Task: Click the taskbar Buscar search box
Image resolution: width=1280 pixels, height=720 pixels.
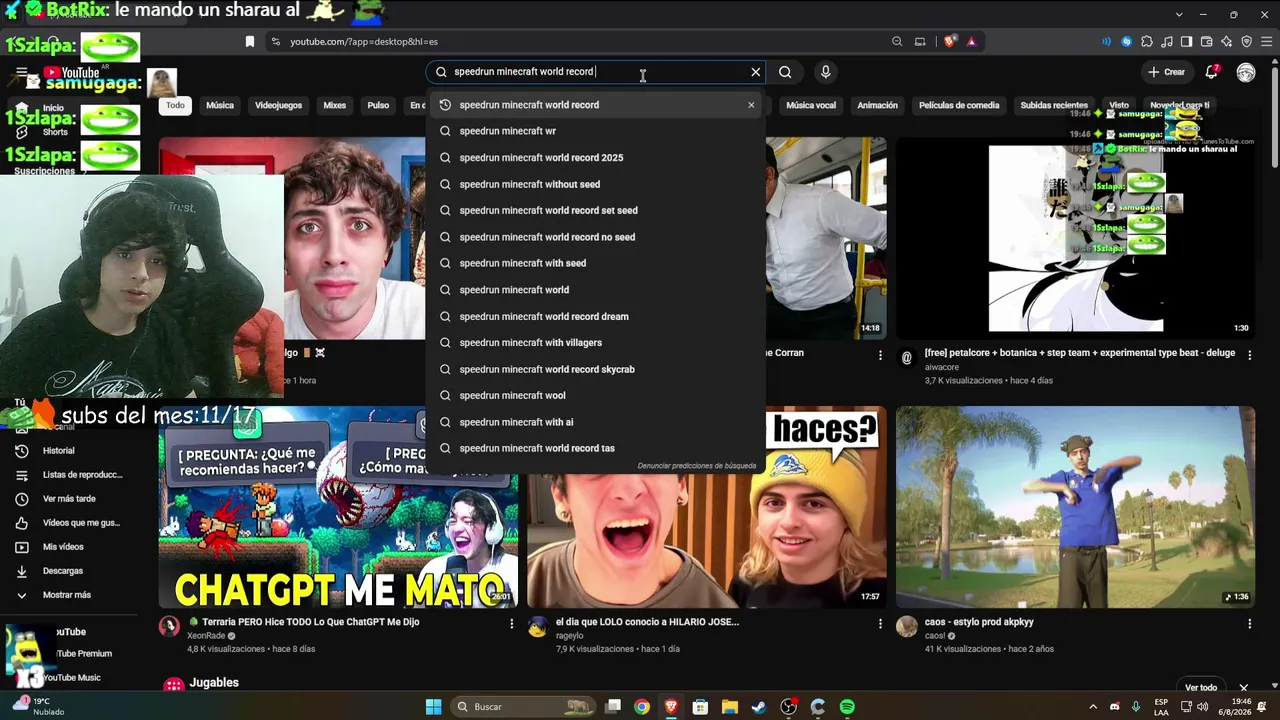Action: coord(521,707)
